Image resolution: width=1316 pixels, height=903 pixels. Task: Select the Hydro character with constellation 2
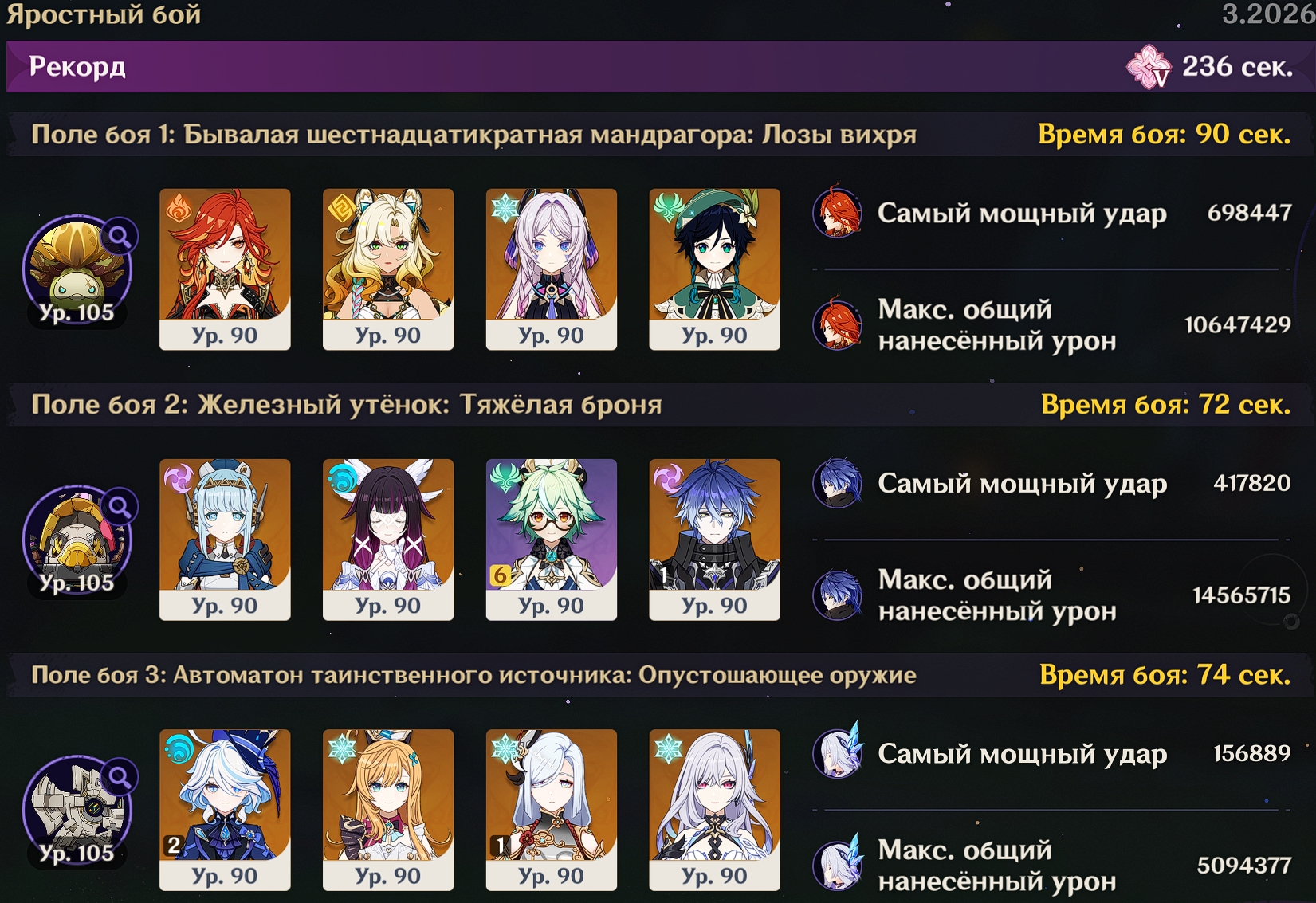[225, 810]
